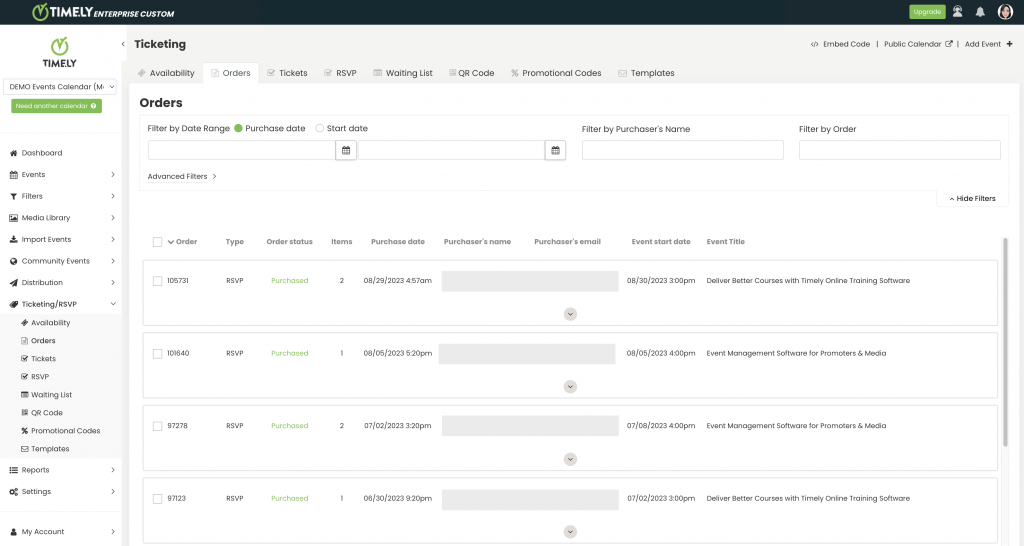The image size is (1024, 546).
Task: Open second date range calendar picker
Action: 555,150
